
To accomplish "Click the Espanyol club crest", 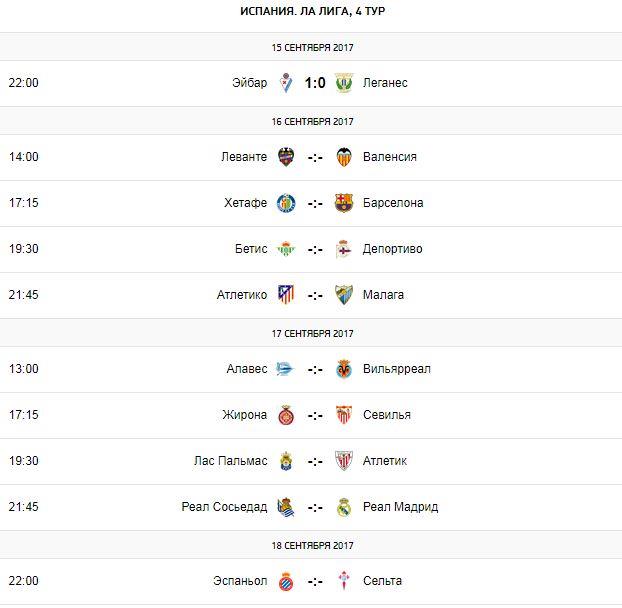I will (286, 581).
